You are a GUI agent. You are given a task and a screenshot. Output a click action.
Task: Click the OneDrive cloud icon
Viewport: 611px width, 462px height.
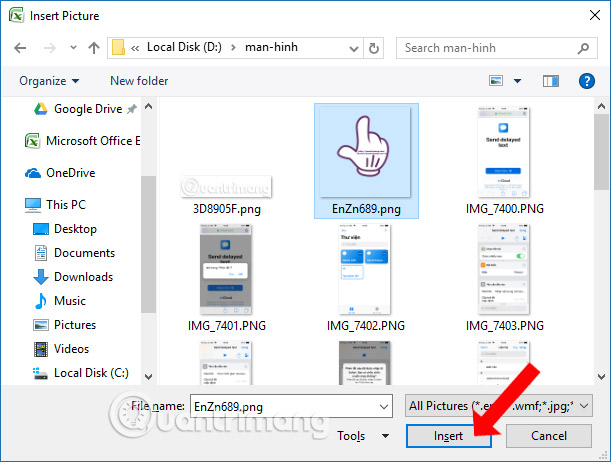(33, 173)
